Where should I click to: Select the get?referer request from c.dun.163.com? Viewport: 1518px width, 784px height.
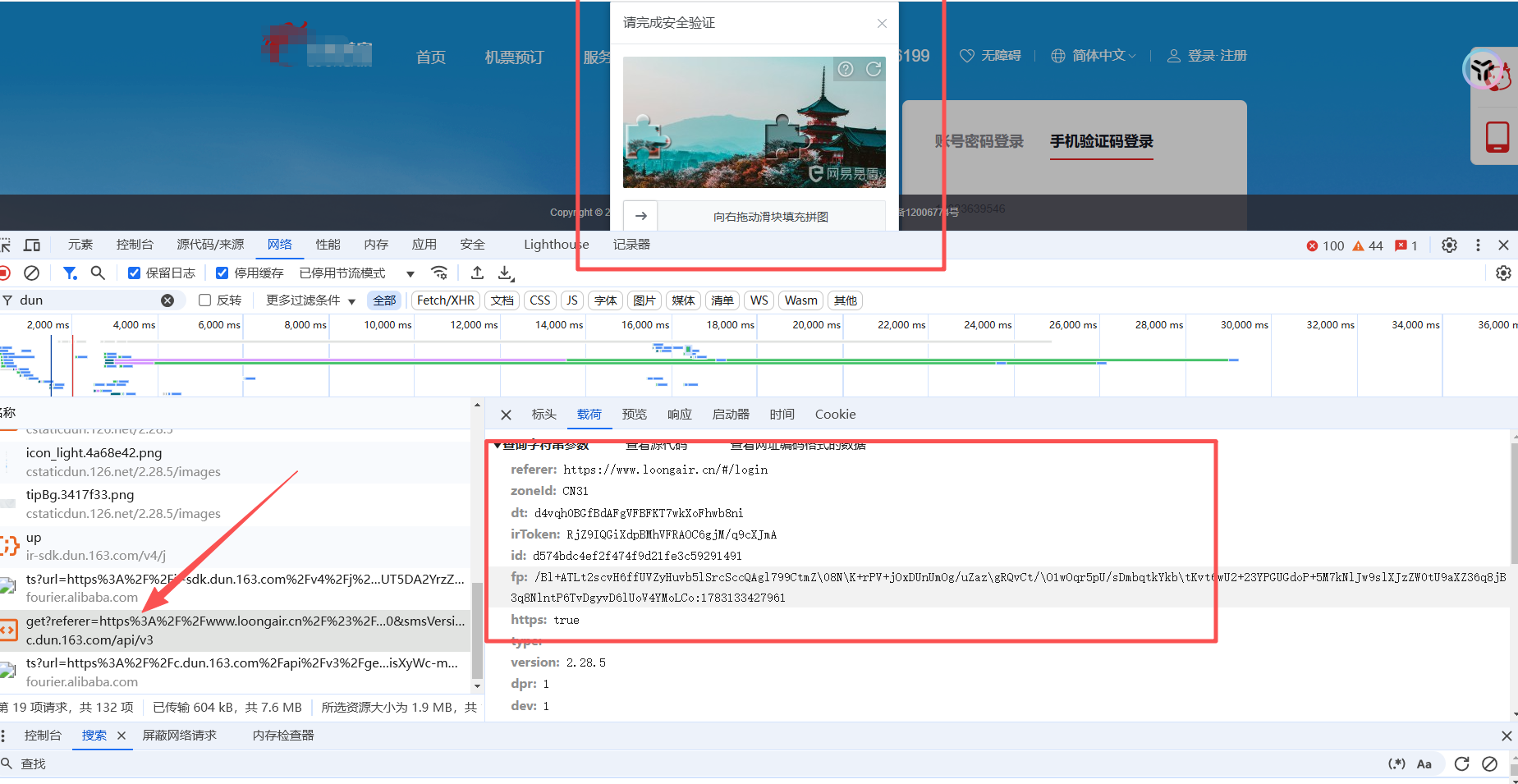point(235,630)
